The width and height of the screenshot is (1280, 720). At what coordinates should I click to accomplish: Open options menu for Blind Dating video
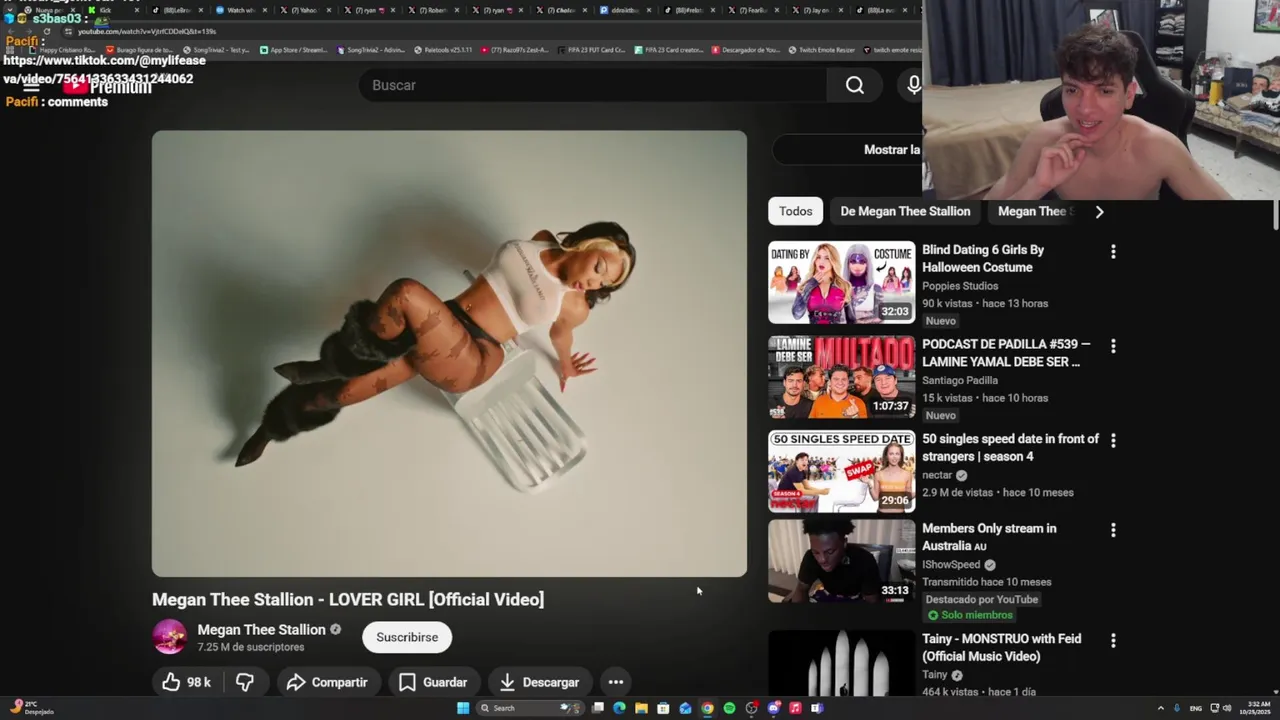1113,252
